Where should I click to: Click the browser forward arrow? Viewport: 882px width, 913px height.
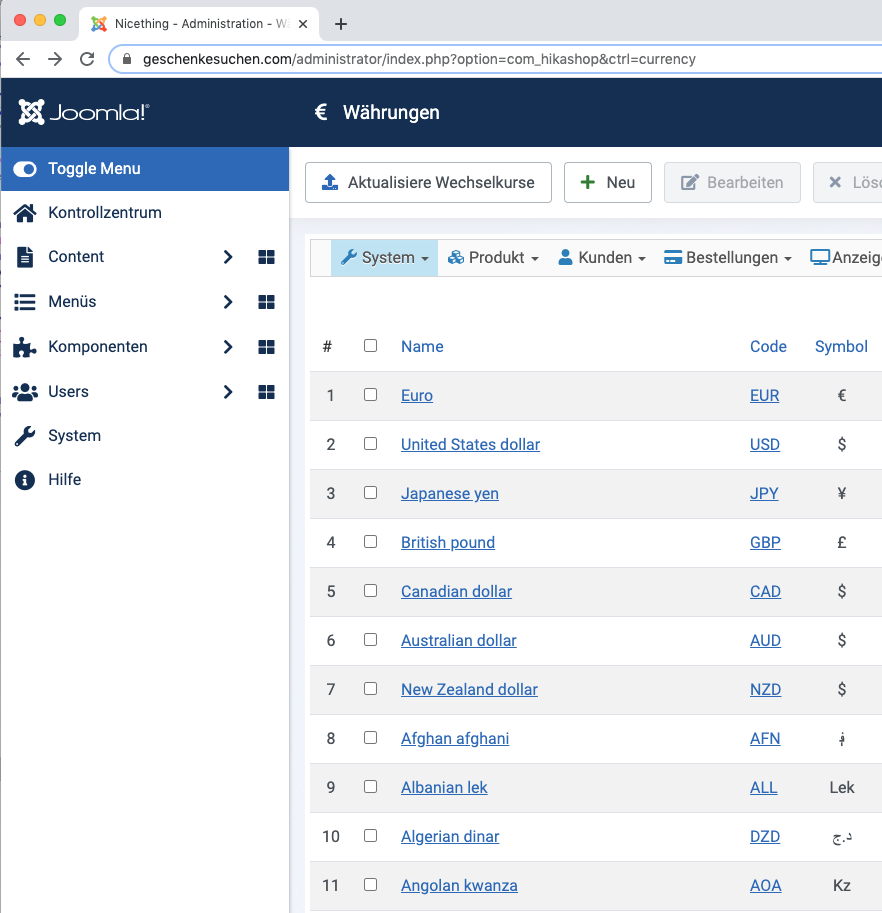pos(55,59)
